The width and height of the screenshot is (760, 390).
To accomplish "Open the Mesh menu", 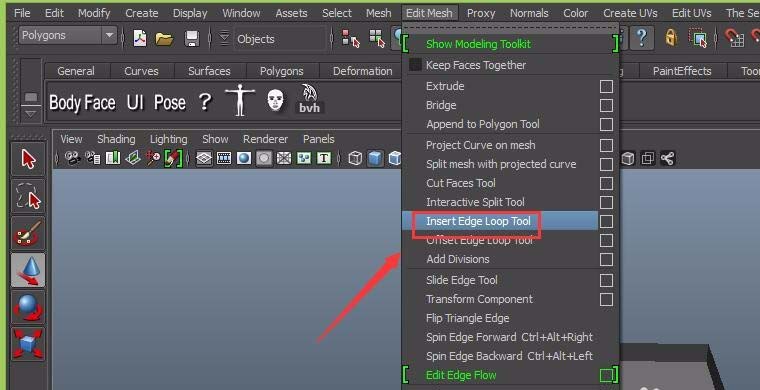I will pos(379,13).
